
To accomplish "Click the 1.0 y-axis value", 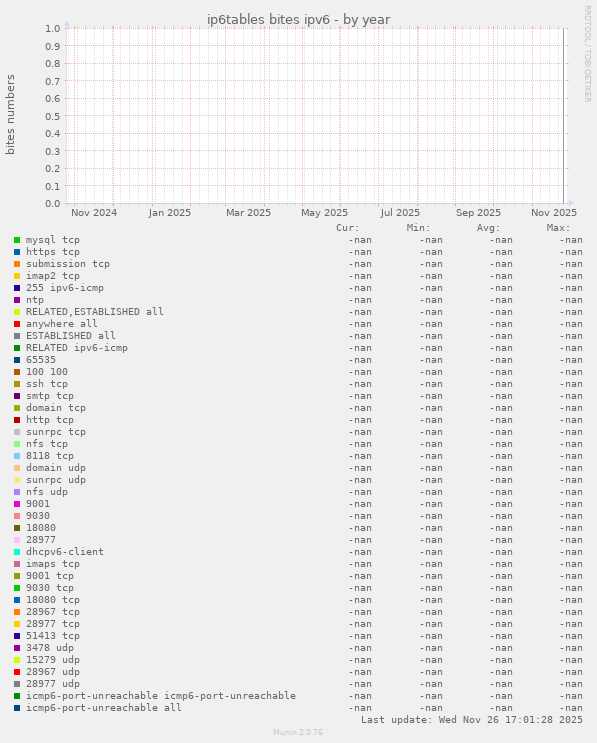I will point(53,28).
